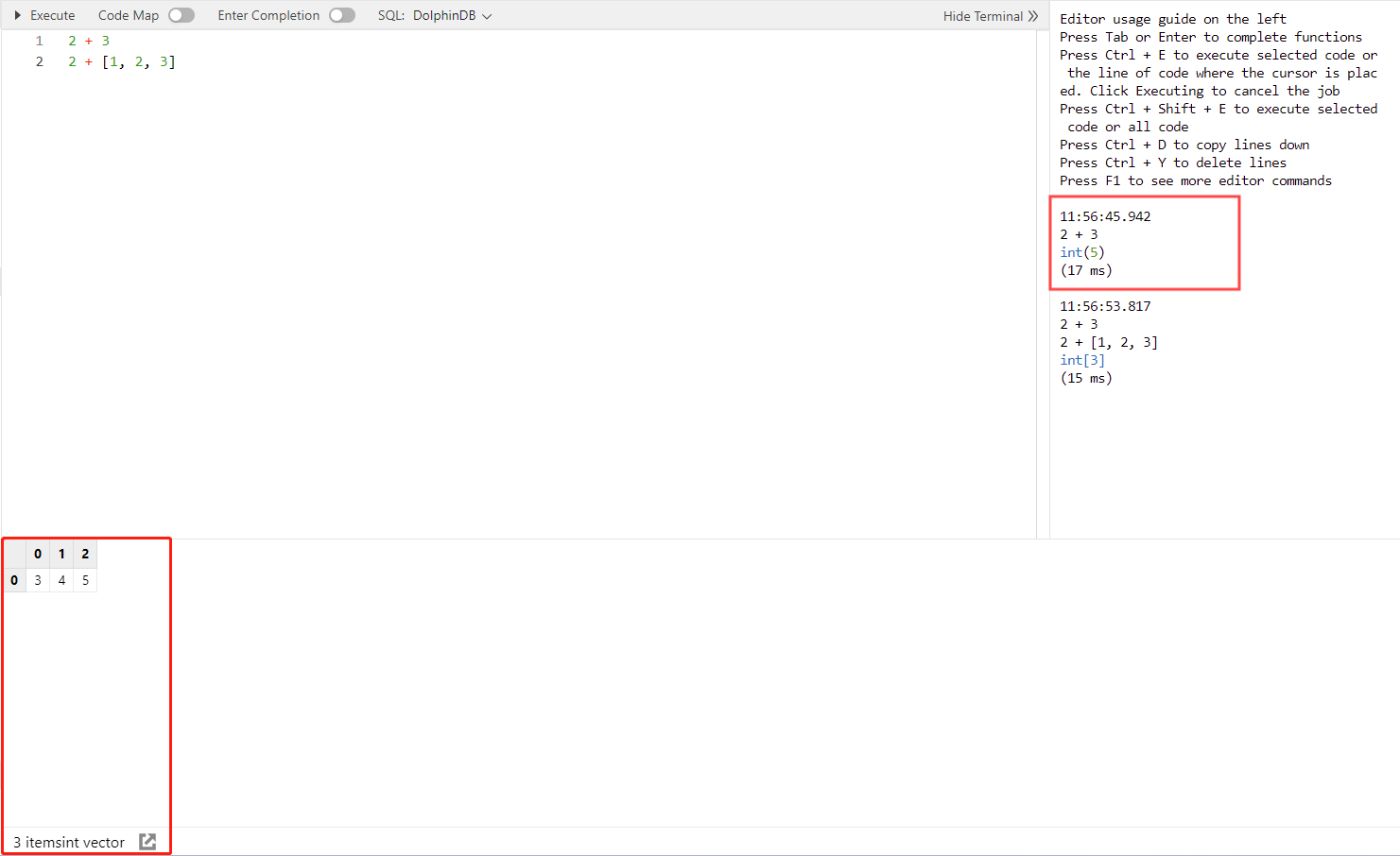Image resolution: width=1400 pixels, height=856 pixels.
Task: Click the table cell containing value 4
Action: click(x=61, y=580)
